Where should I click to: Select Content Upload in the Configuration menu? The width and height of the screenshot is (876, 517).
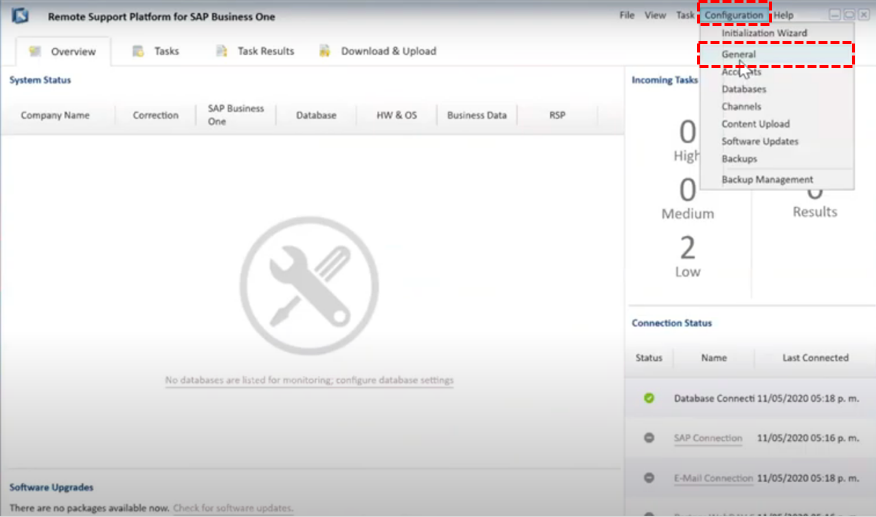click(755, 124)
